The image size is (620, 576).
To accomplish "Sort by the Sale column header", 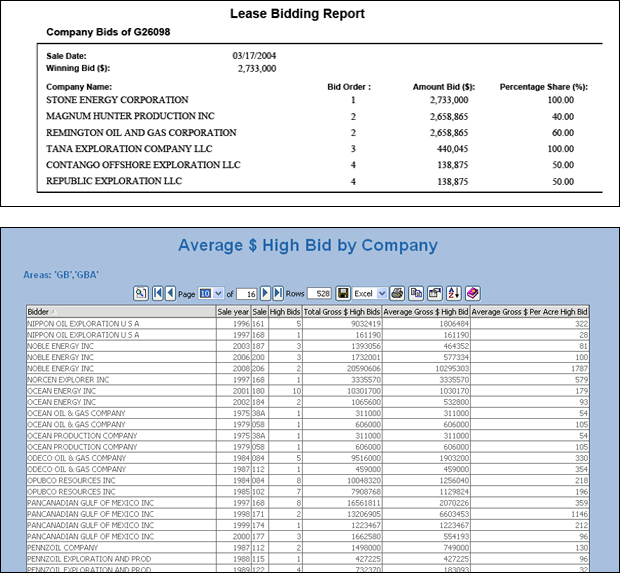I will click(x=259, y=312).
